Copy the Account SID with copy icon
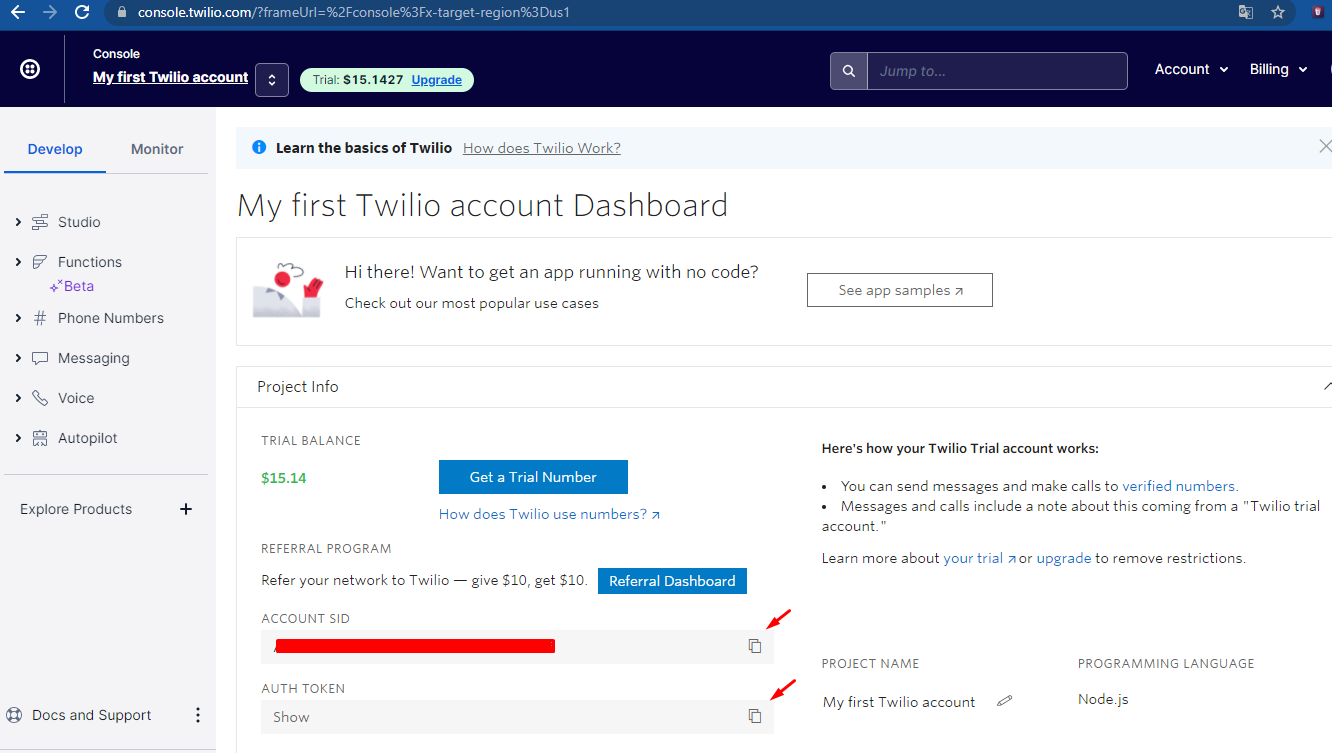 click(x=755, y=646)
